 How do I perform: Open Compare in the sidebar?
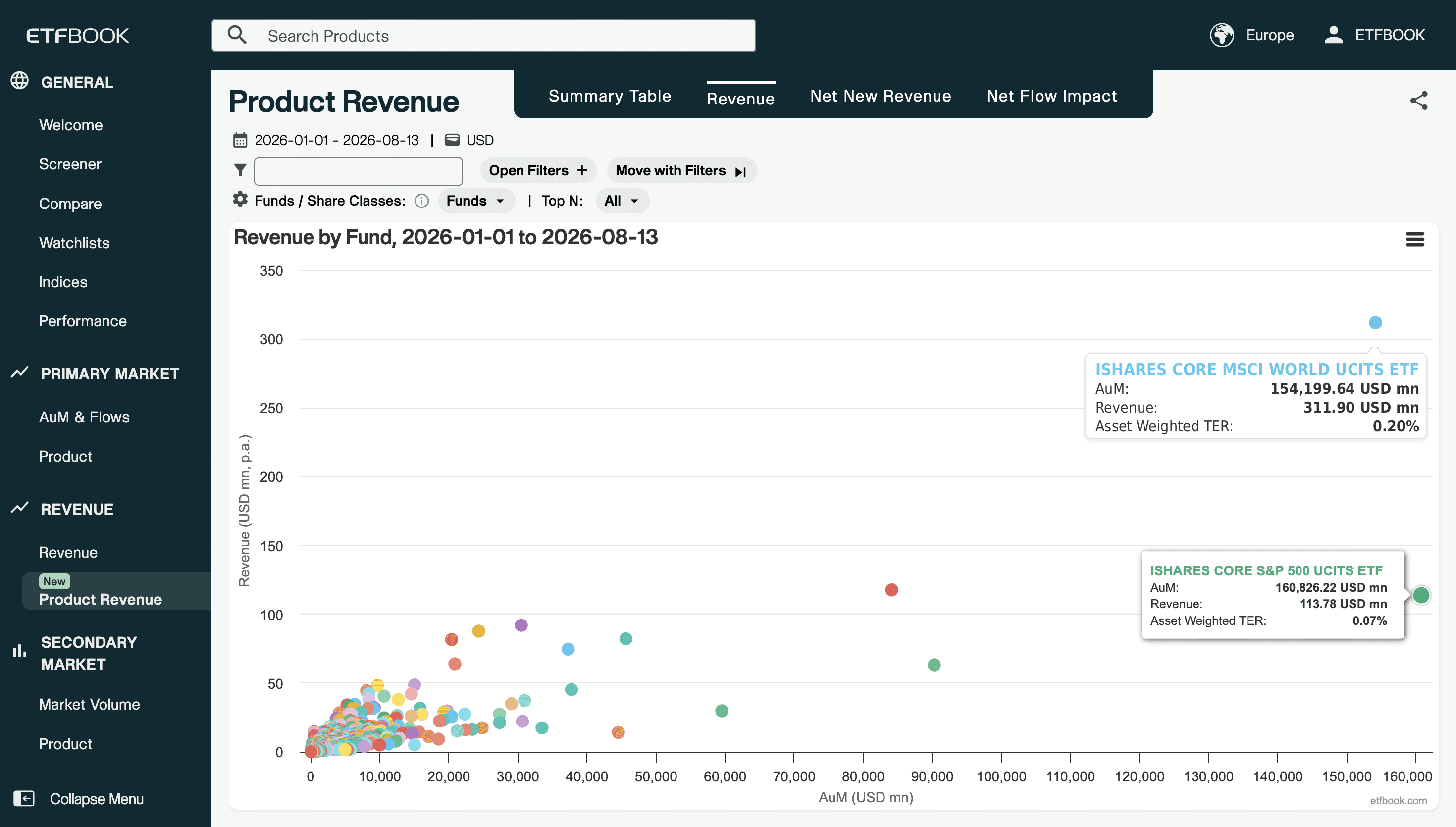[70, 204]
